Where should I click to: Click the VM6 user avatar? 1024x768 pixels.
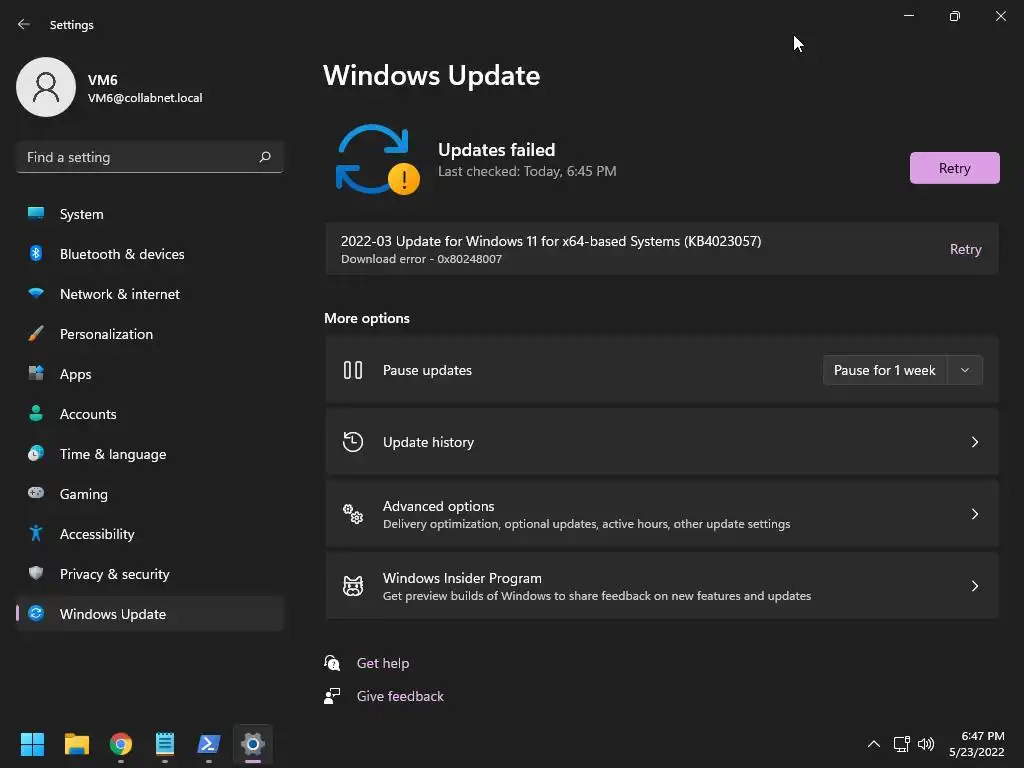(x=46, y=87)
